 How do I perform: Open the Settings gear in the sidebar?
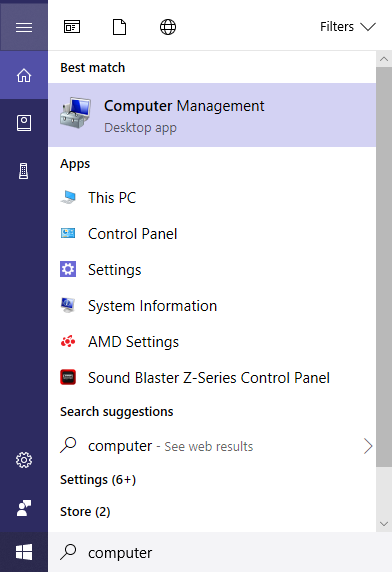(24, 460)
